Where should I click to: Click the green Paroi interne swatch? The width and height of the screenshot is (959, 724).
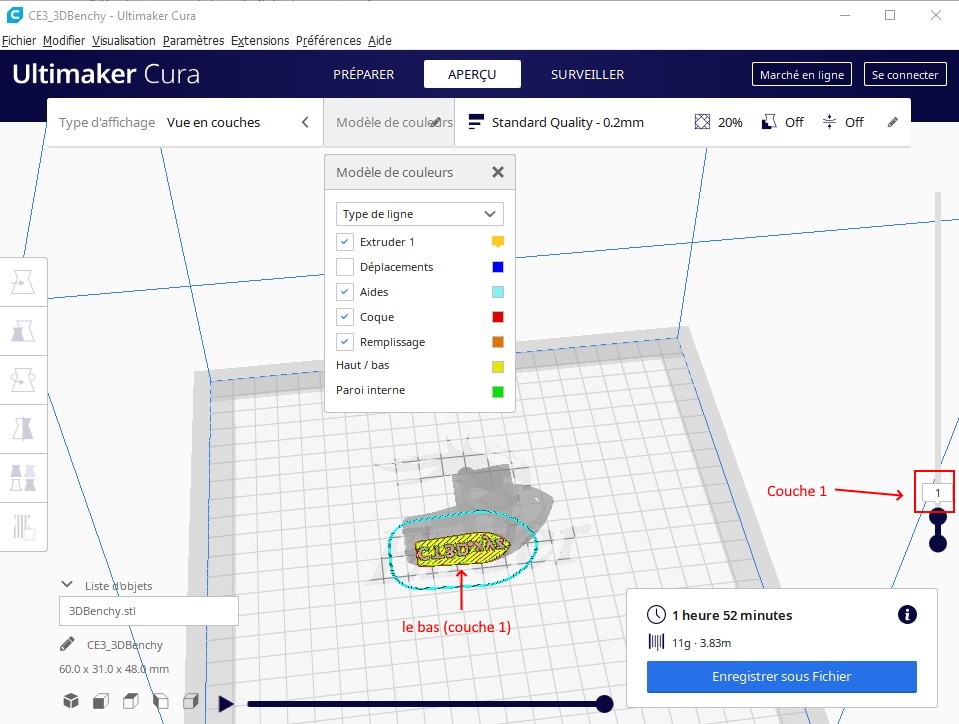(x=498, y=391)
